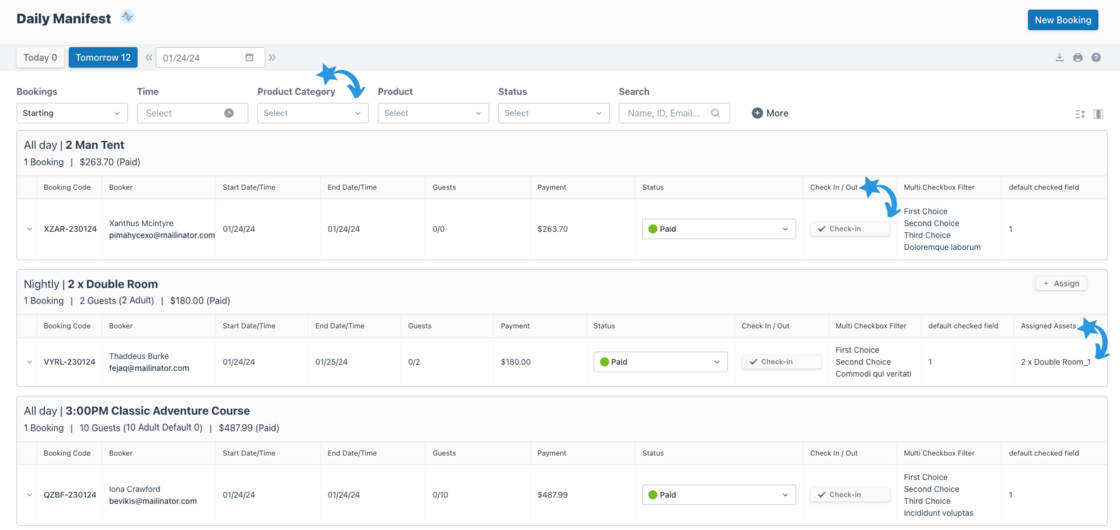Click the download manifest icon

pos(1060,58)
